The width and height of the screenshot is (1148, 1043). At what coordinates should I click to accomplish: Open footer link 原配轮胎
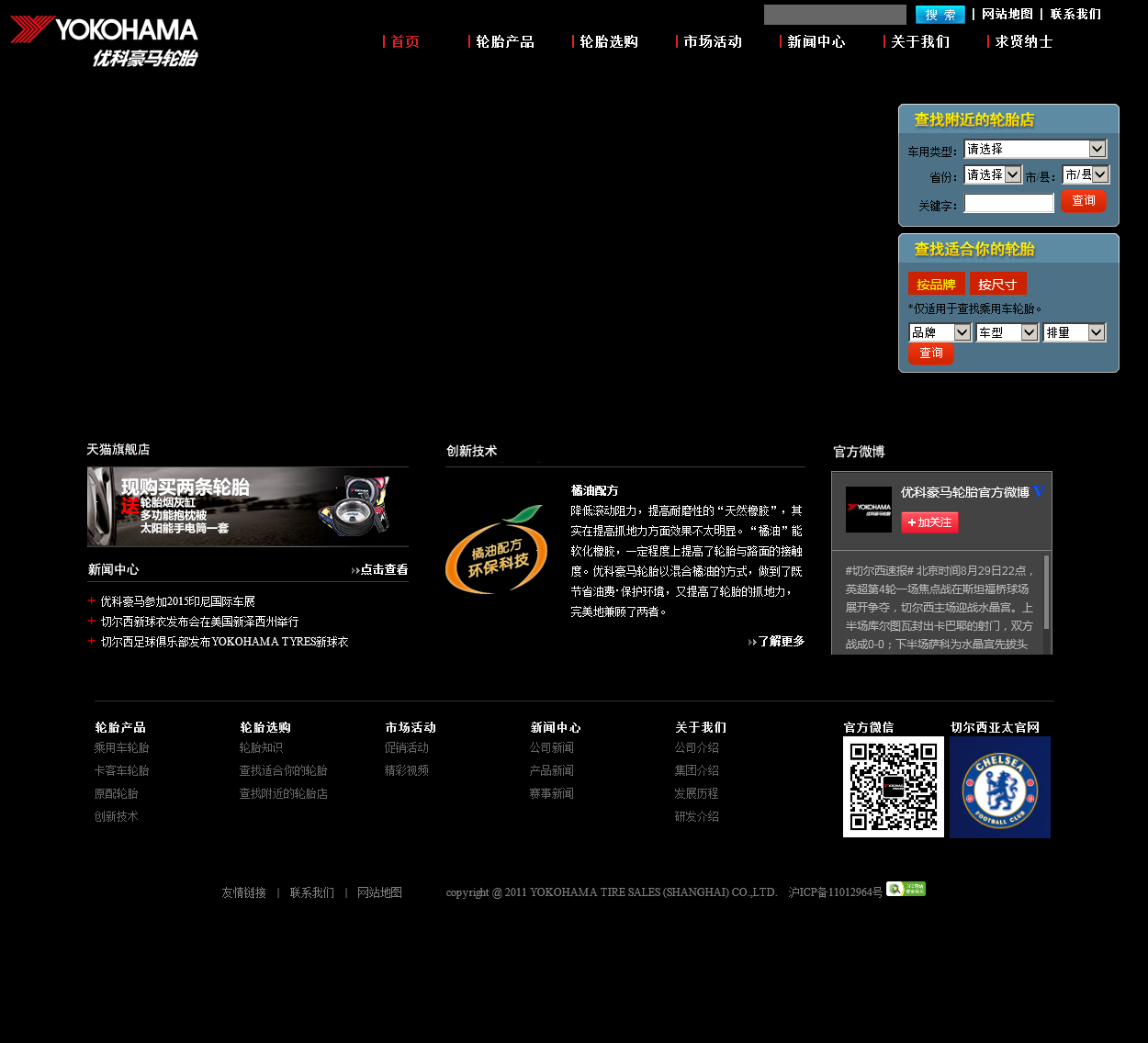116,793
